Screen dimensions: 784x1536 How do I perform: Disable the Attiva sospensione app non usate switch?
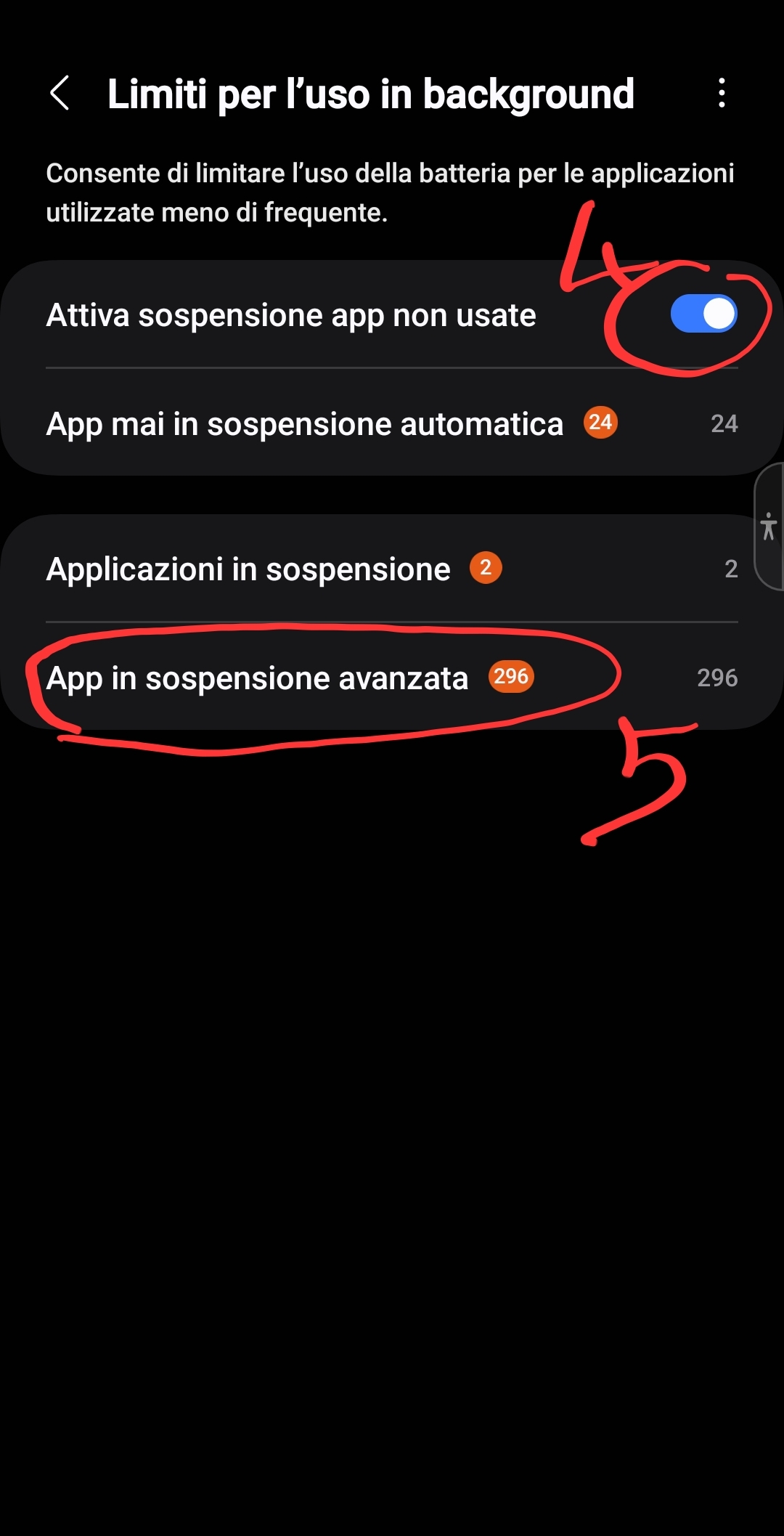coord(703,314)
